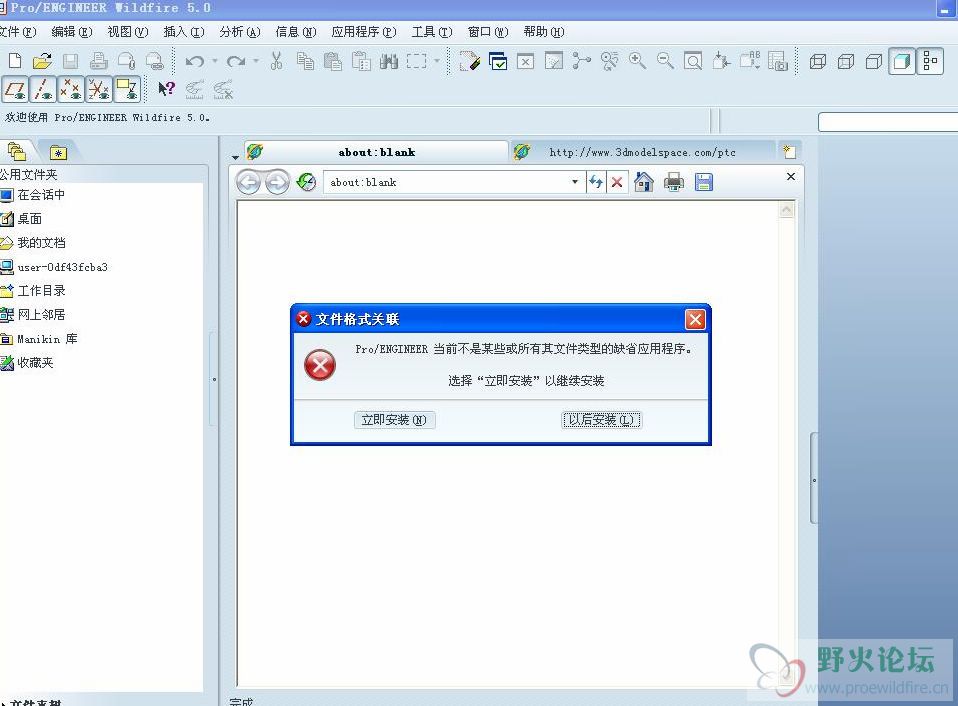958x706 pixels.
Task: Click the copy icon
Action: 305,61
